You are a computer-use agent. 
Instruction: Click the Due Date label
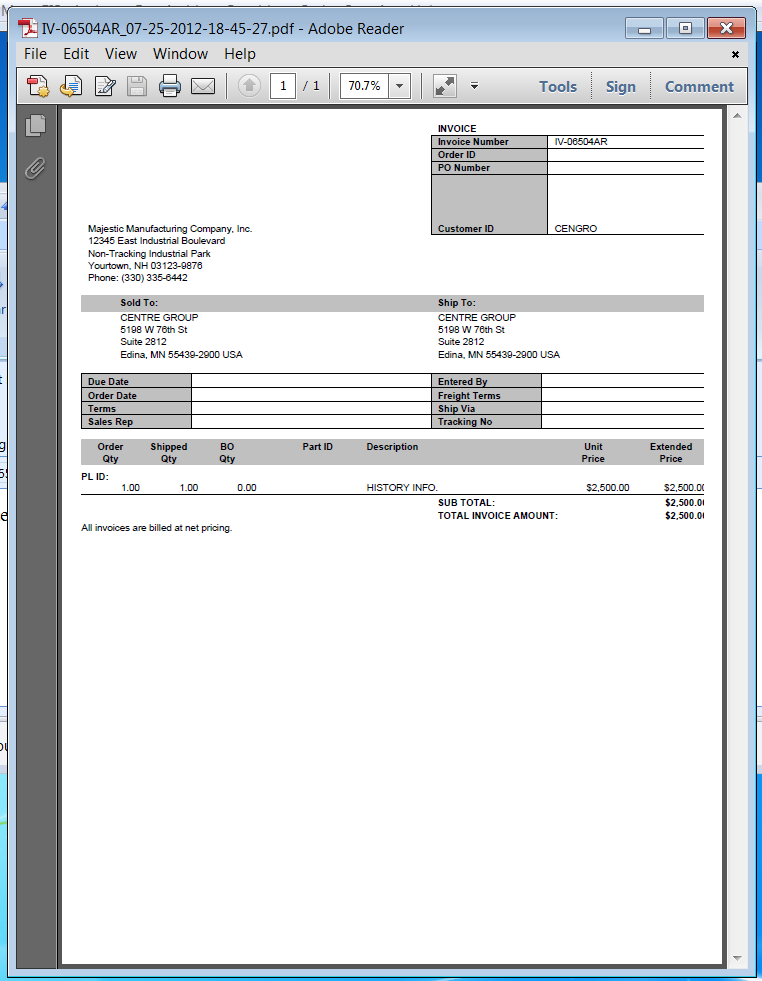(x=108, y=382)
